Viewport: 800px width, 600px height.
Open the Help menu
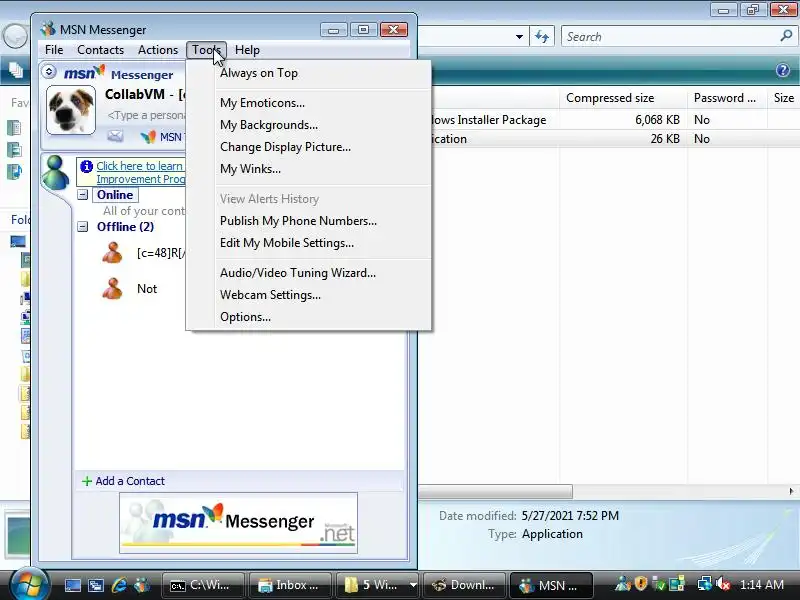pos(247,50)
